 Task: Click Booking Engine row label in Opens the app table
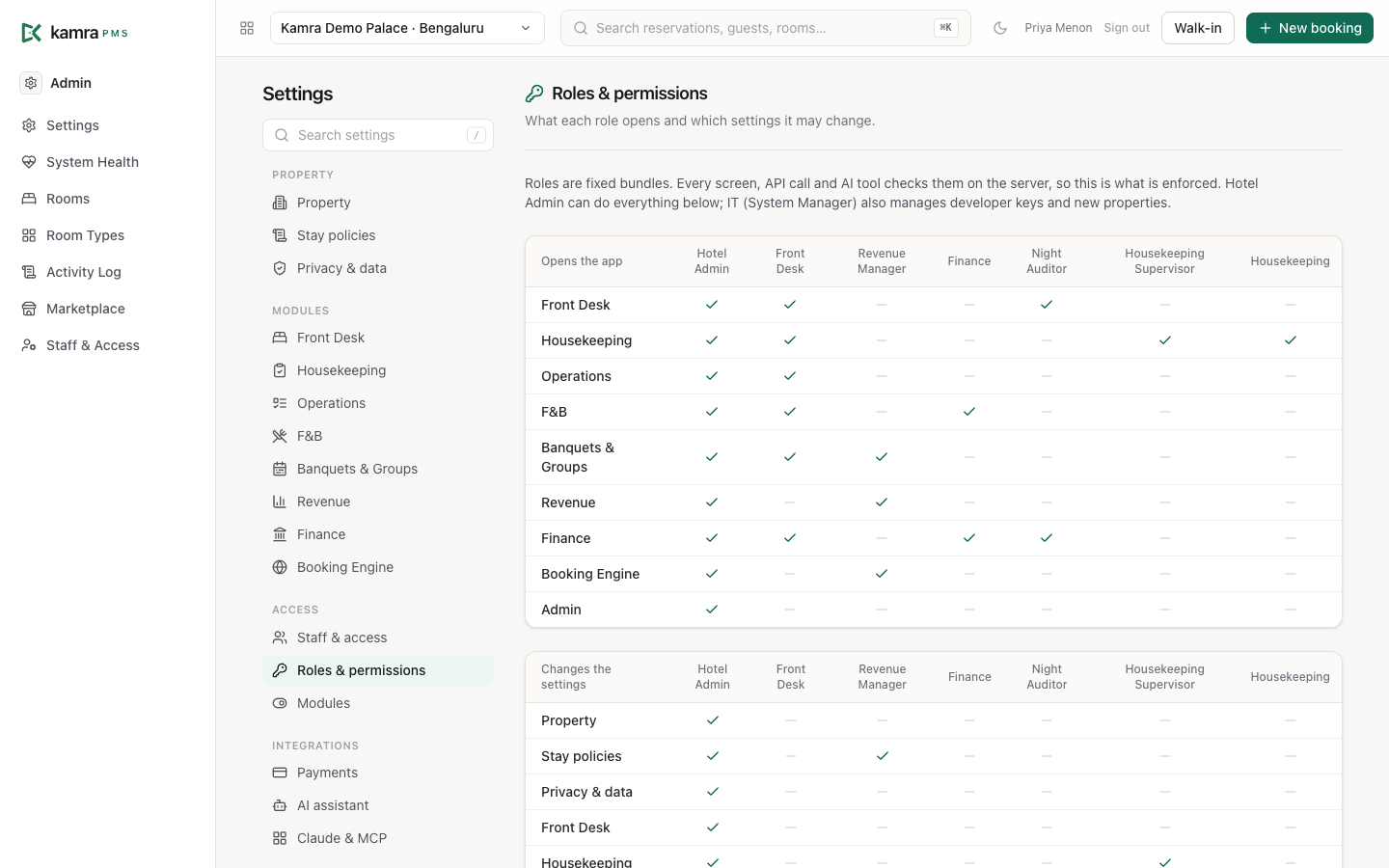pos(590,574)
